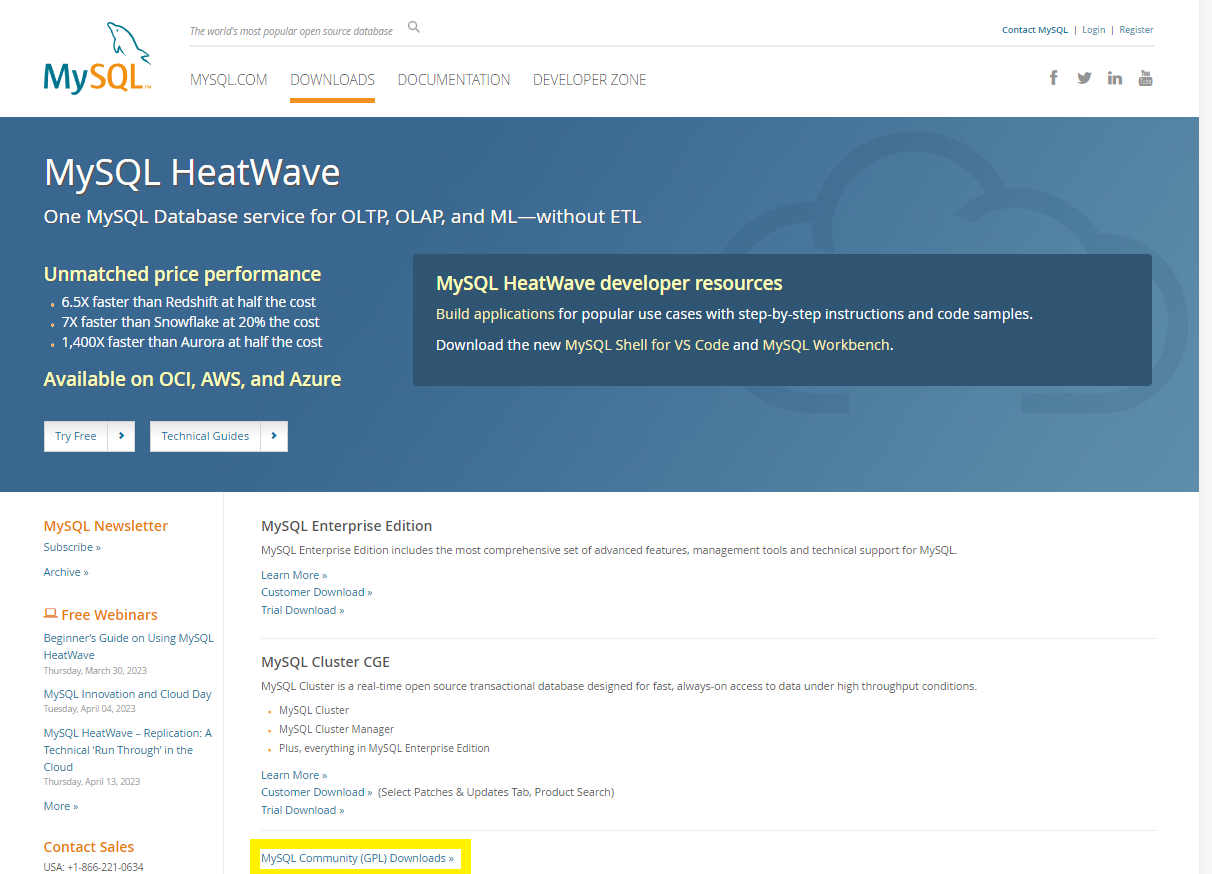
Task: Click the Contact MySQL link
Action: tap(1035, 30)
